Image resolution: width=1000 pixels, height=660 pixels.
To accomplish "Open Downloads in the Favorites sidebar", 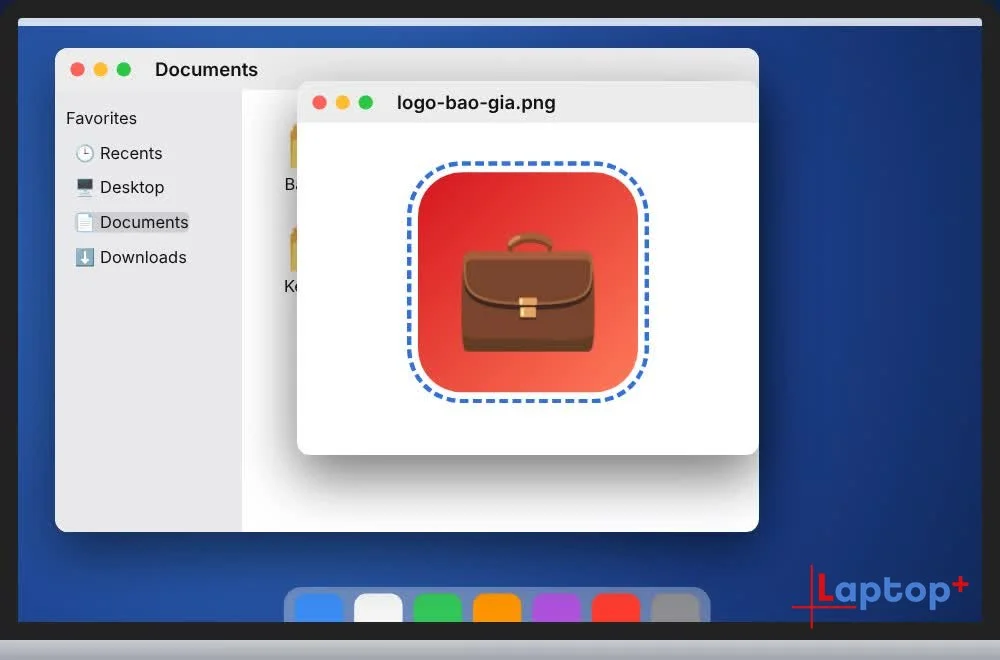I will point(131,257).
